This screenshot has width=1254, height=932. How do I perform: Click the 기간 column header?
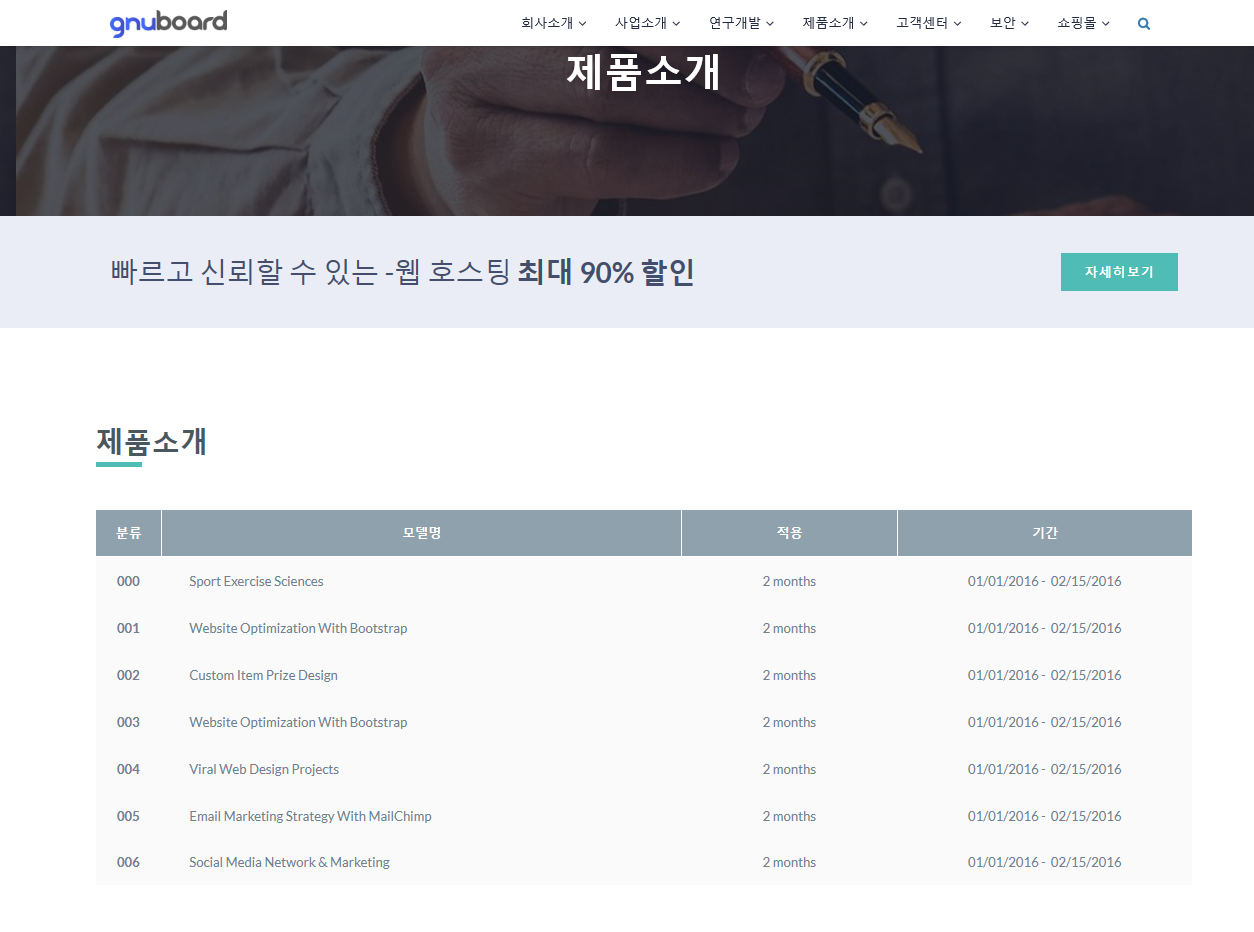[x=1044, y=532]
